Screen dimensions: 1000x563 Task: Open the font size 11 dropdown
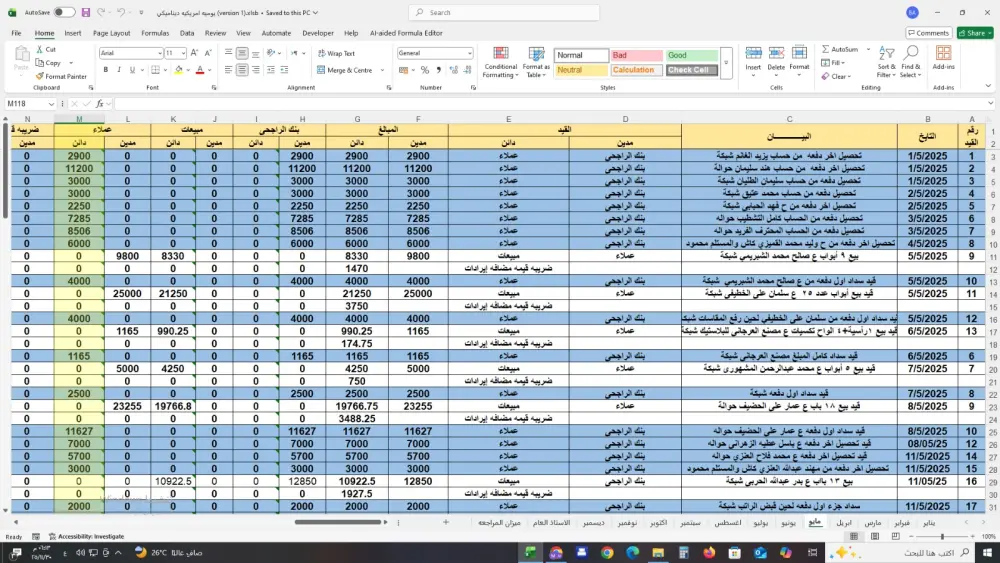click(183, 53)
